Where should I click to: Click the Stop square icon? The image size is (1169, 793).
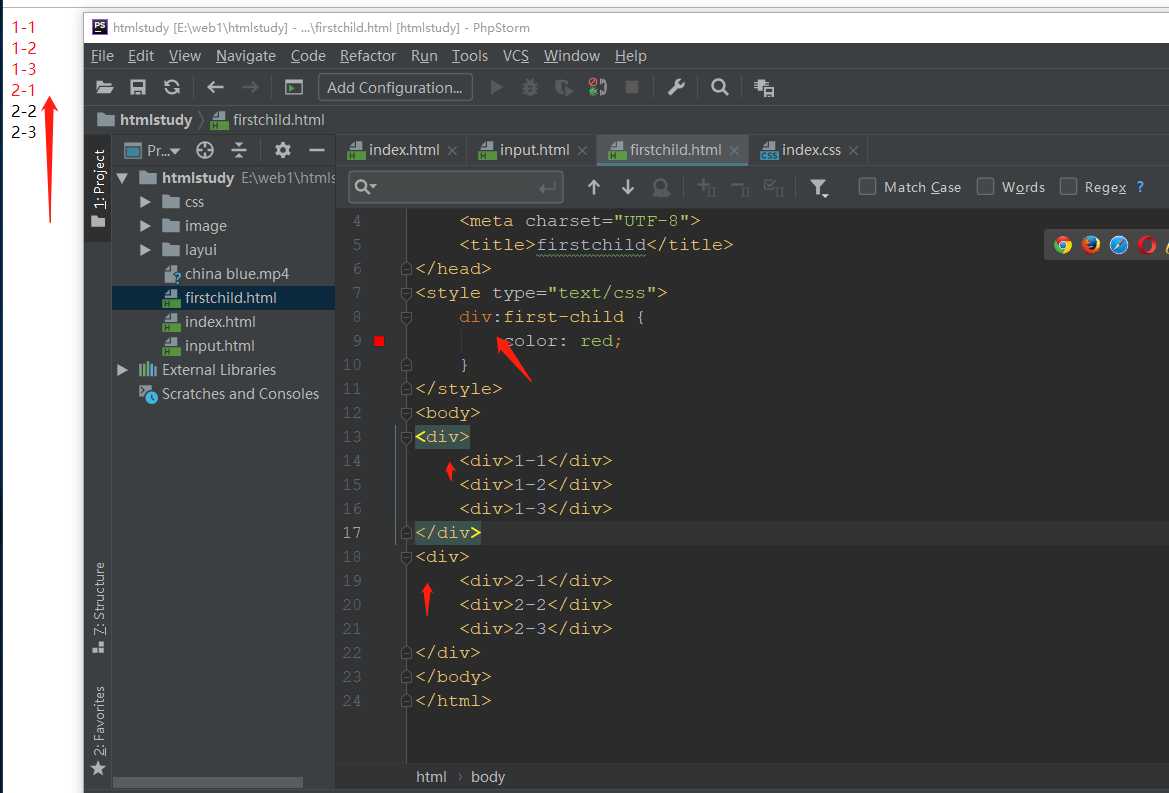631,87
